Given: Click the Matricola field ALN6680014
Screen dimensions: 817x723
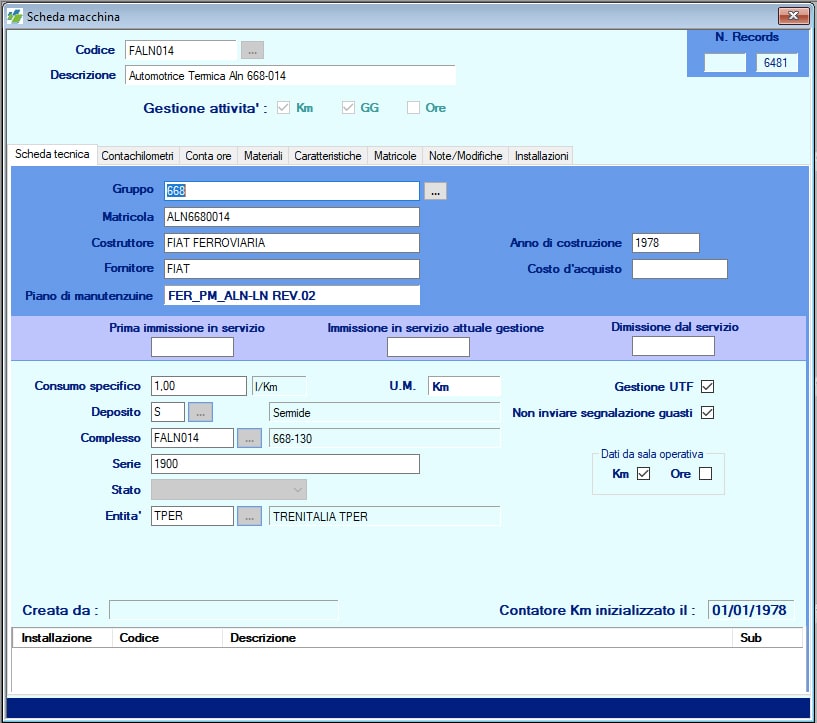Looking at the screenshot, I should click(x=292, y=217).
